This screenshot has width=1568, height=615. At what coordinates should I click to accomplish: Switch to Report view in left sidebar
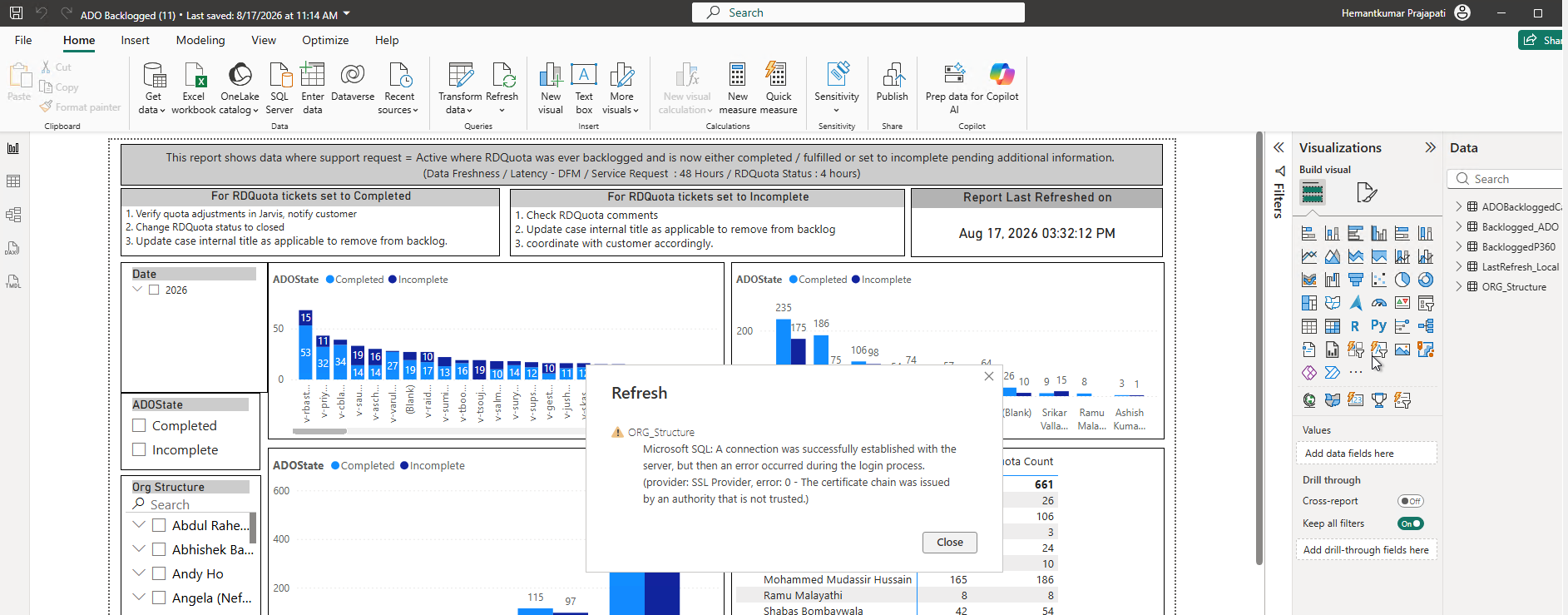(13, 148)
